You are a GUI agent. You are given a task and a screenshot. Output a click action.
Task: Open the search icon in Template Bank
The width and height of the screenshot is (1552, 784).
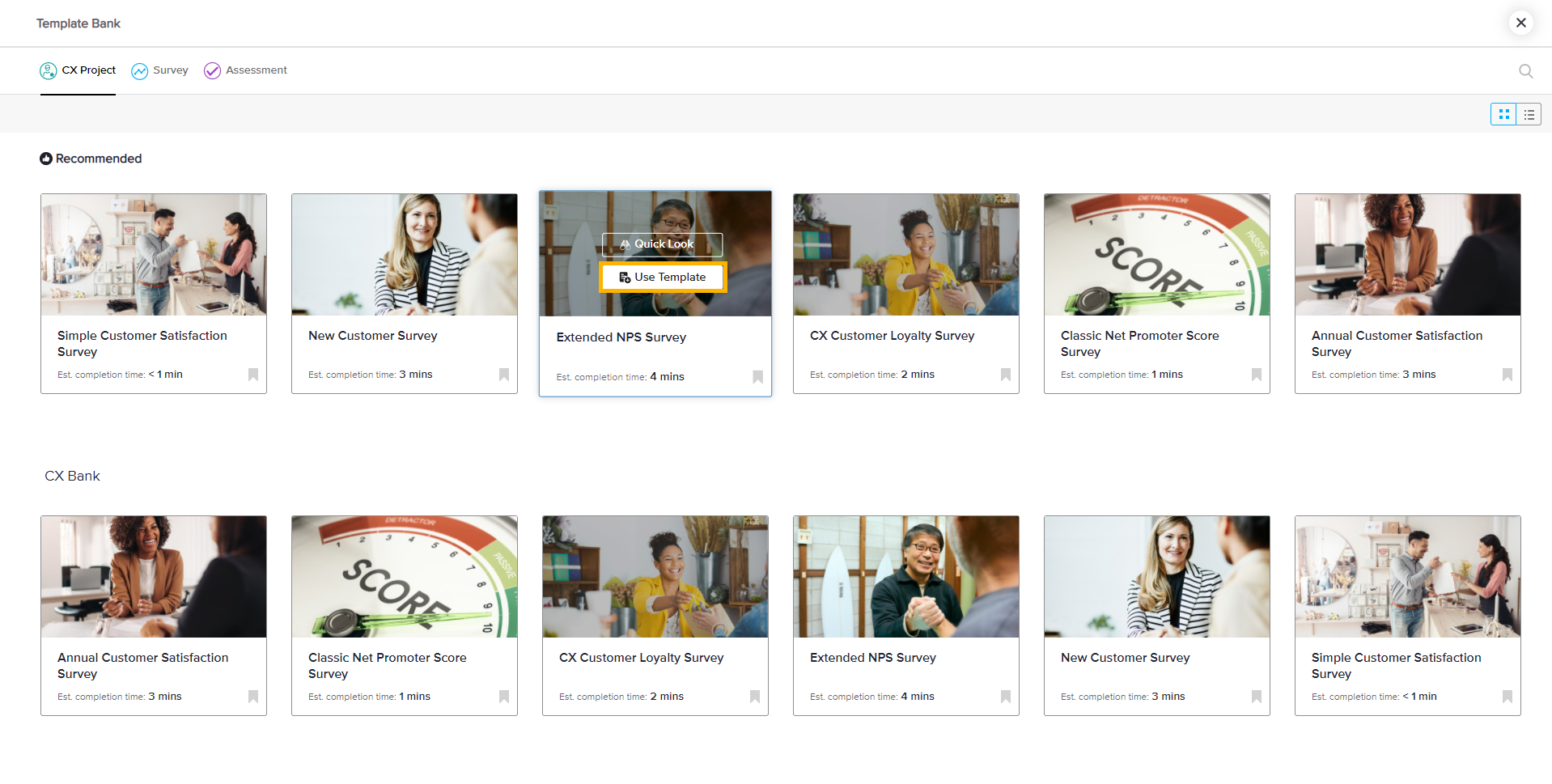[1525, 71]
